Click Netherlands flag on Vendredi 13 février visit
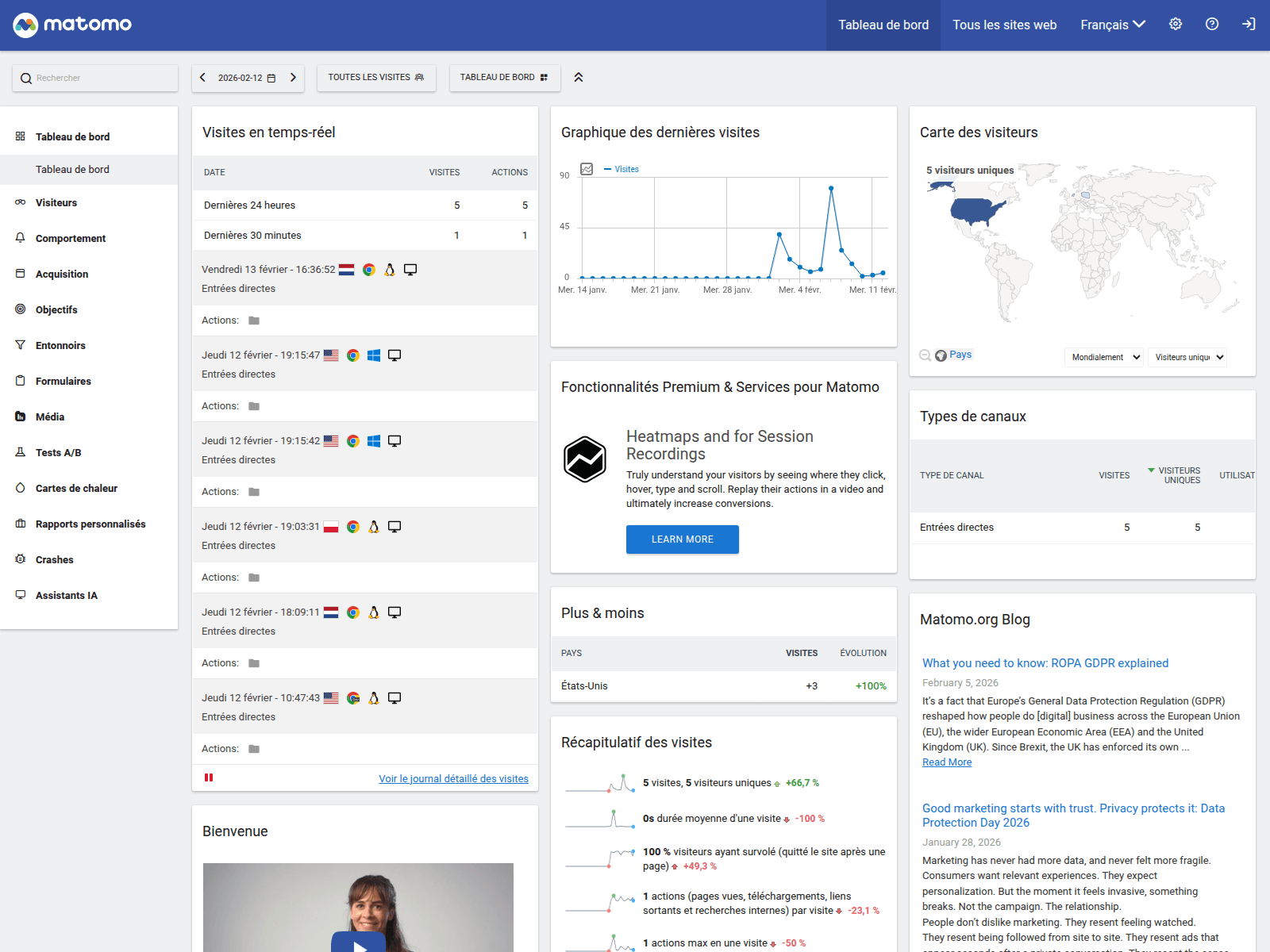Image resolution: width=1270 pixels, height=952 pixels. point(346,270)
